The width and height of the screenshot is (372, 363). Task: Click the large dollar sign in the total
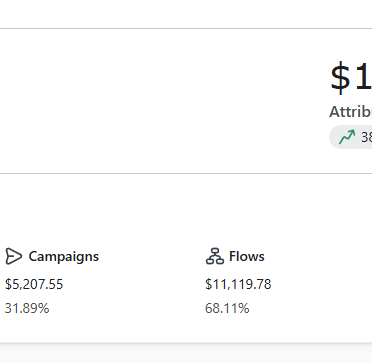[340, 77]
